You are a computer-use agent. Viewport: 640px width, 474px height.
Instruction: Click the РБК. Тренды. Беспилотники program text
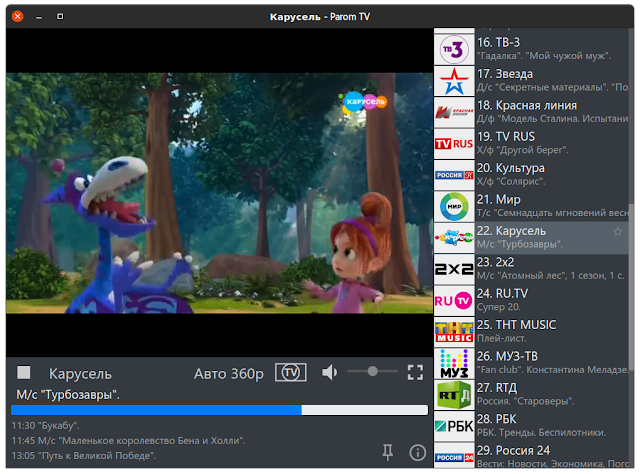click(541, 432)
